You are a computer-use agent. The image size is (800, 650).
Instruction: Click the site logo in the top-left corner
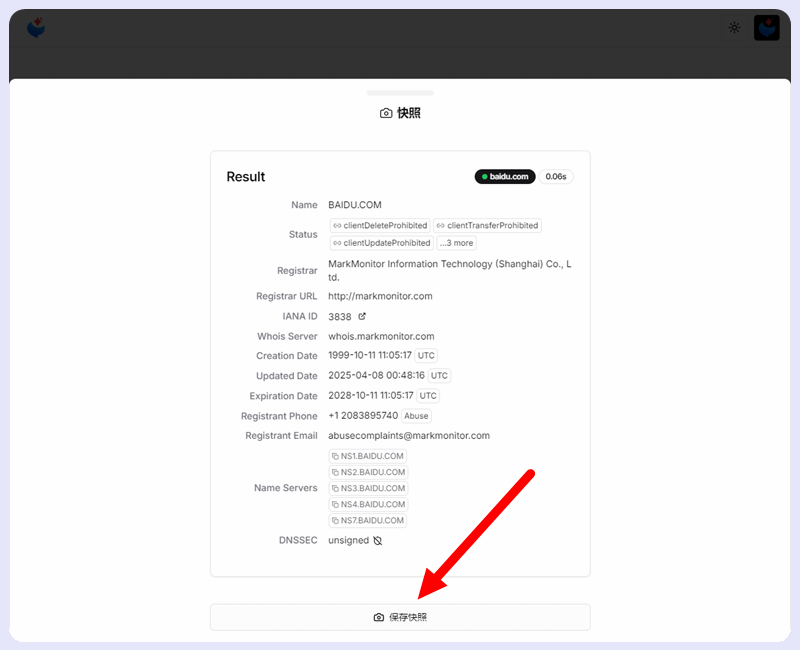pyautogui.click(x=36, y=28)
